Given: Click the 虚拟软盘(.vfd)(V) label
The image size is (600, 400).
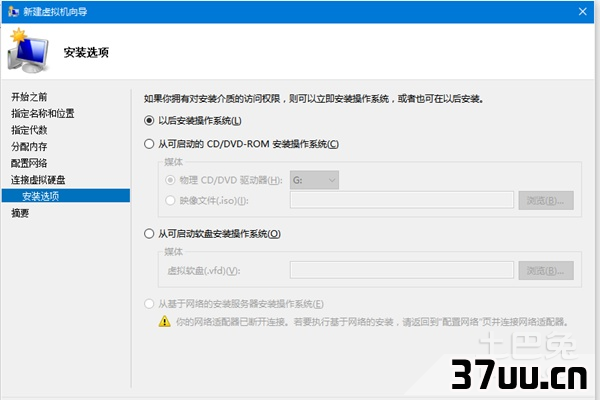Looking at the screenshot, I should click(x=204, y=271).
